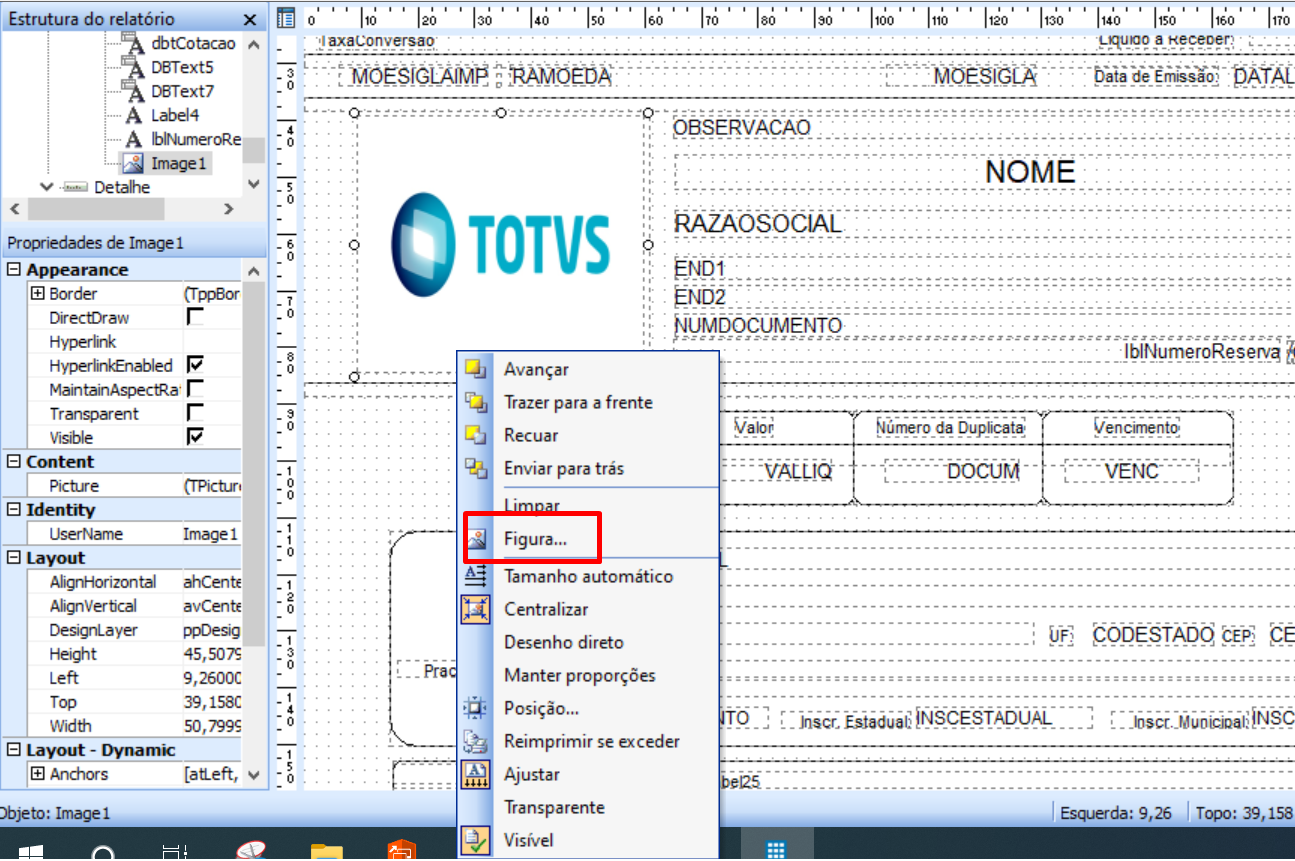
Task: Collapse the Layout - Dynamic group
Action: [14, 750]
